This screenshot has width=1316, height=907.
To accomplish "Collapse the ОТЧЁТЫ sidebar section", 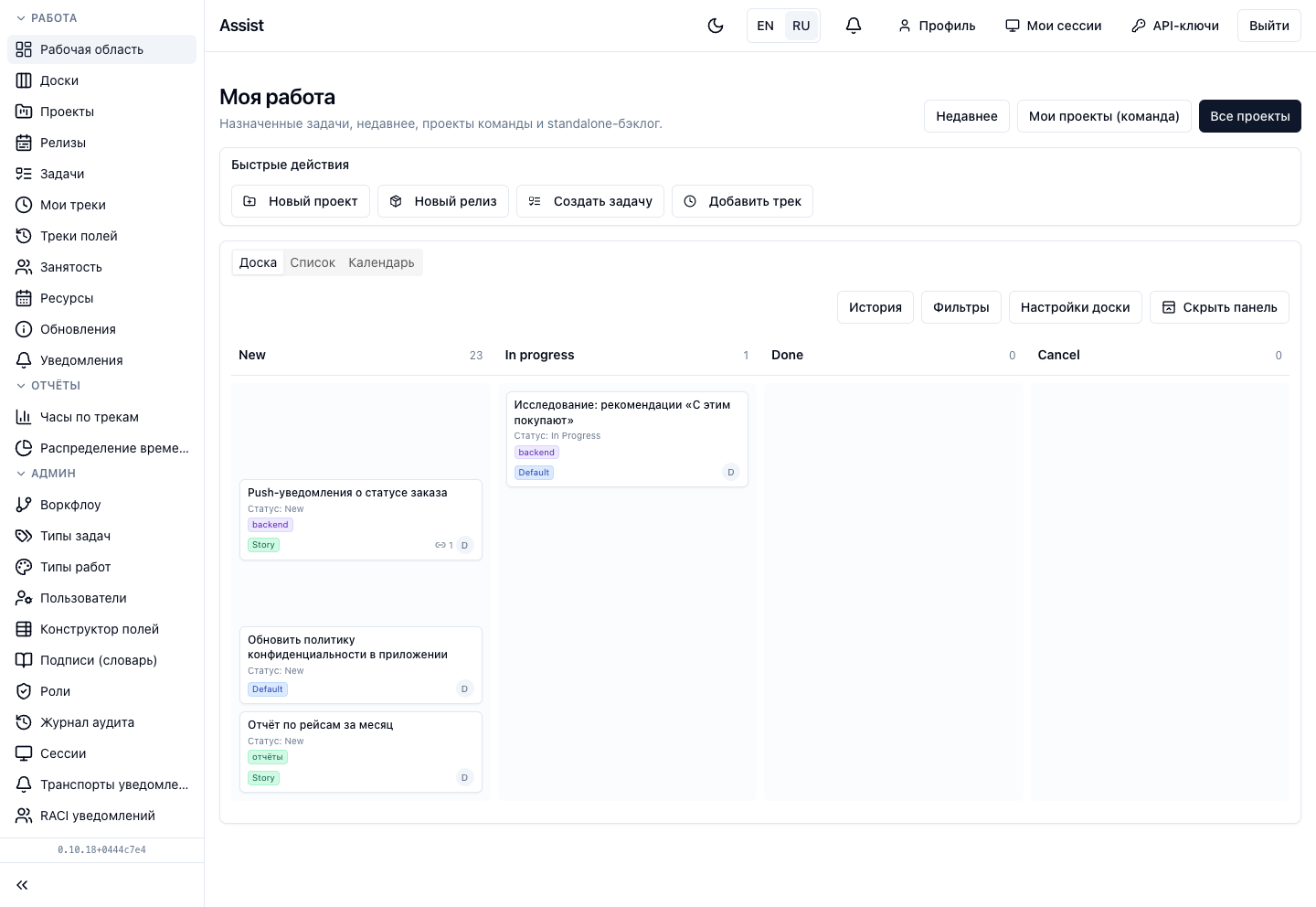I will pos(48,386).
